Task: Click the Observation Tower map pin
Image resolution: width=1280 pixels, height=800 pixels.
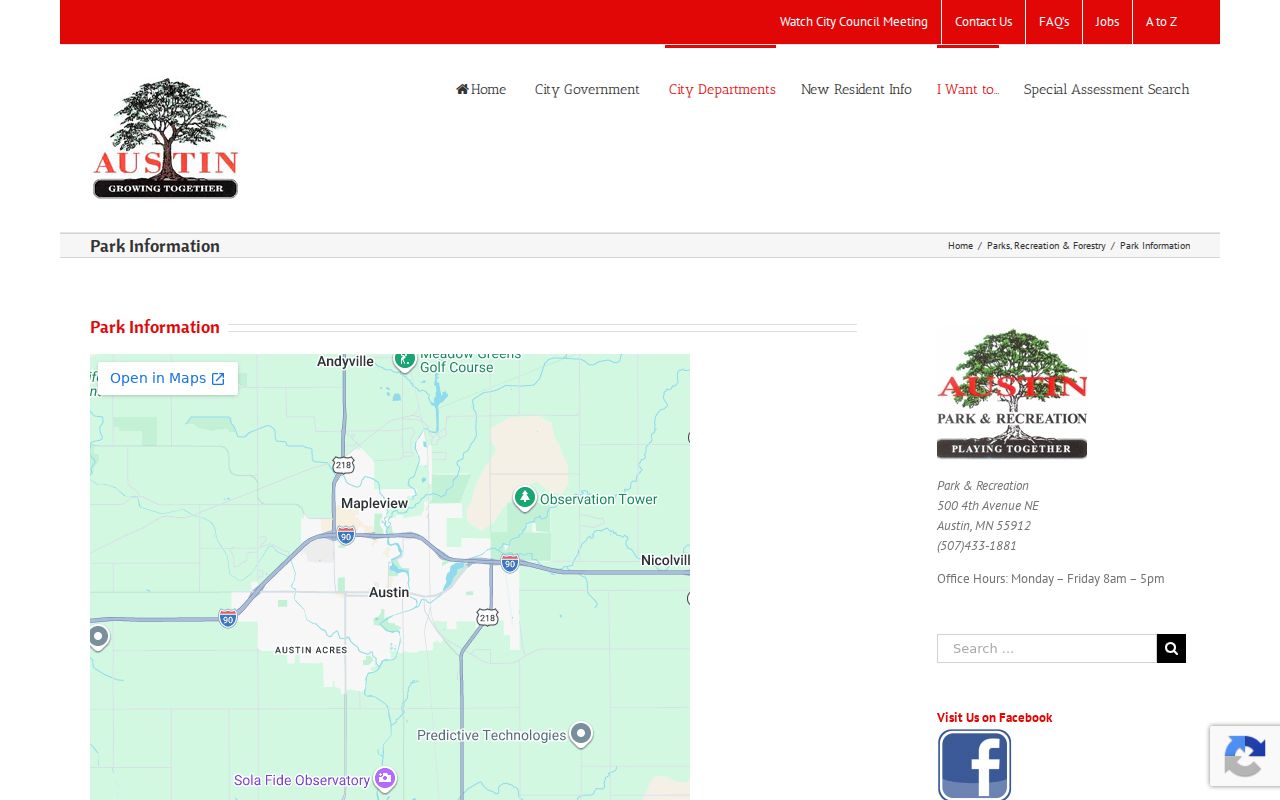Action: (x=524, y=498)
